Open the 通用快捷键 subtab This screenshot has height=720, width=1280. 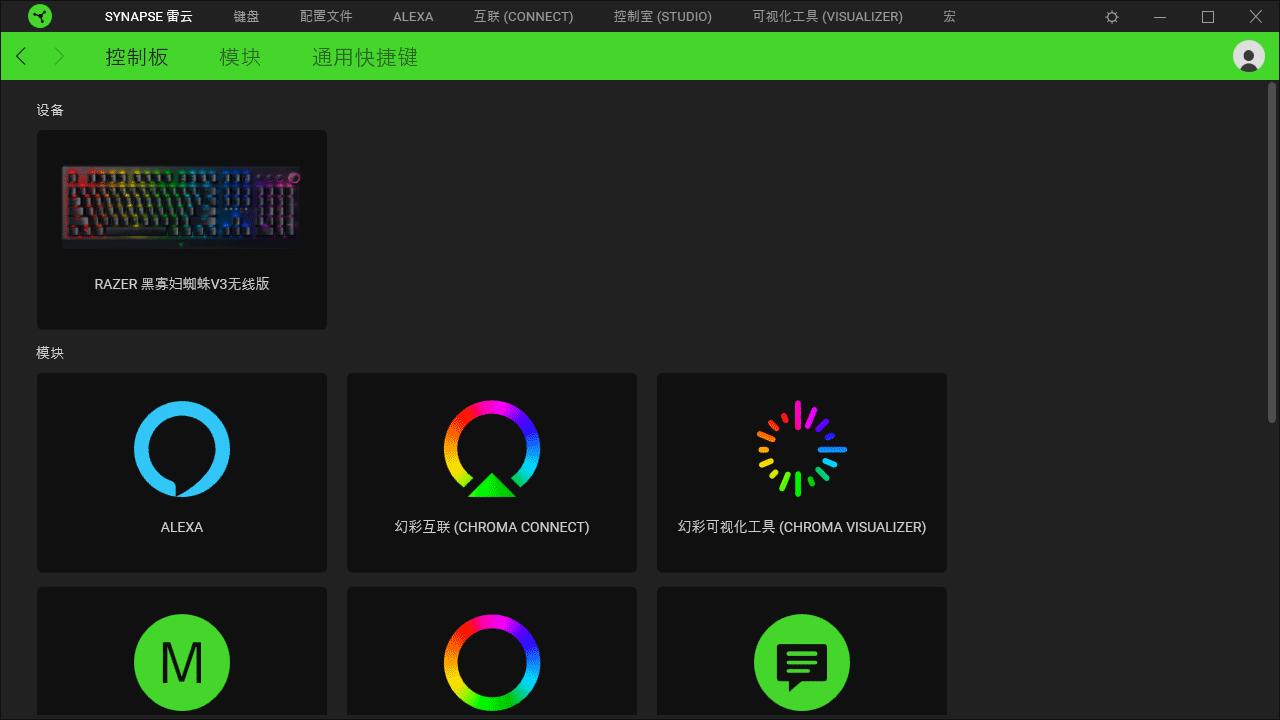[365, 57]
